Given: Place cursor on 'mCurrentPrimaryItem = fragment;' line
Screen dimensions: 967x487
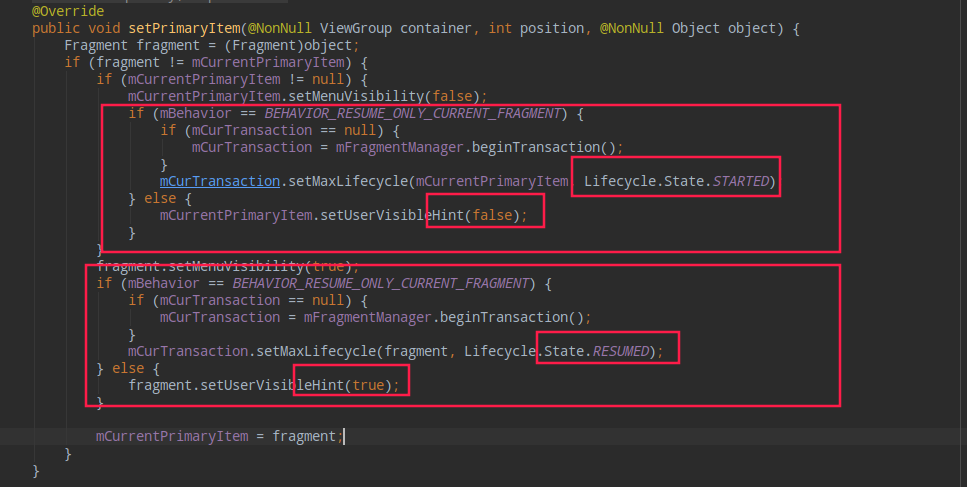Looking at the screenshot, I should pos(219,436).
